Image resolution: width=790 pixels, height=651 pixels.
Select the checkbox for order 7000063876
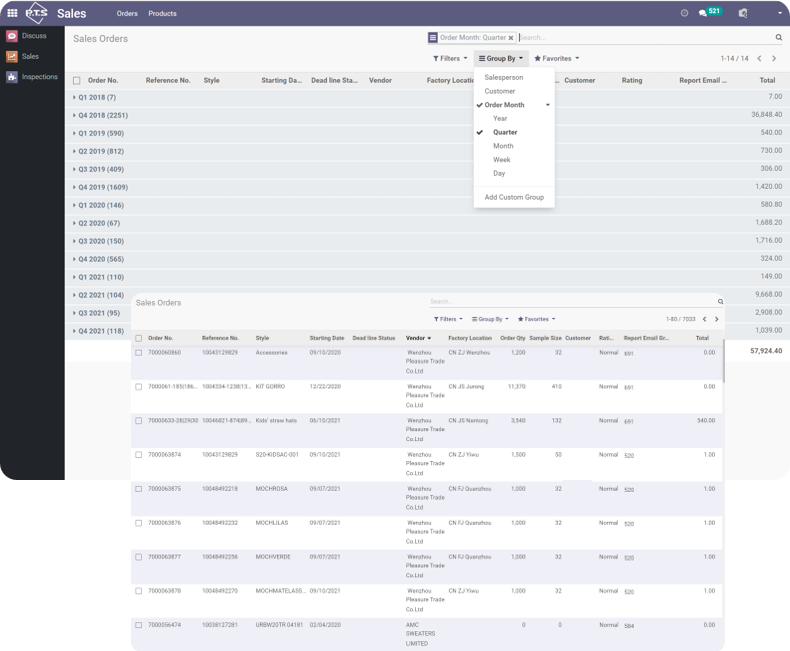(139, 523)
